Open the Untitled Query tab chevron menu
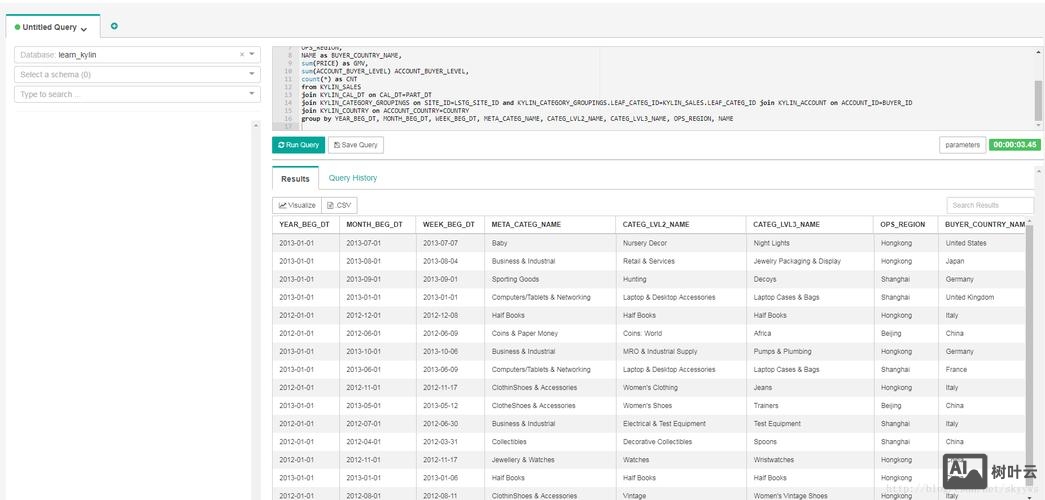The height and width of the screenshot is (500, 1045). [84, 29]
